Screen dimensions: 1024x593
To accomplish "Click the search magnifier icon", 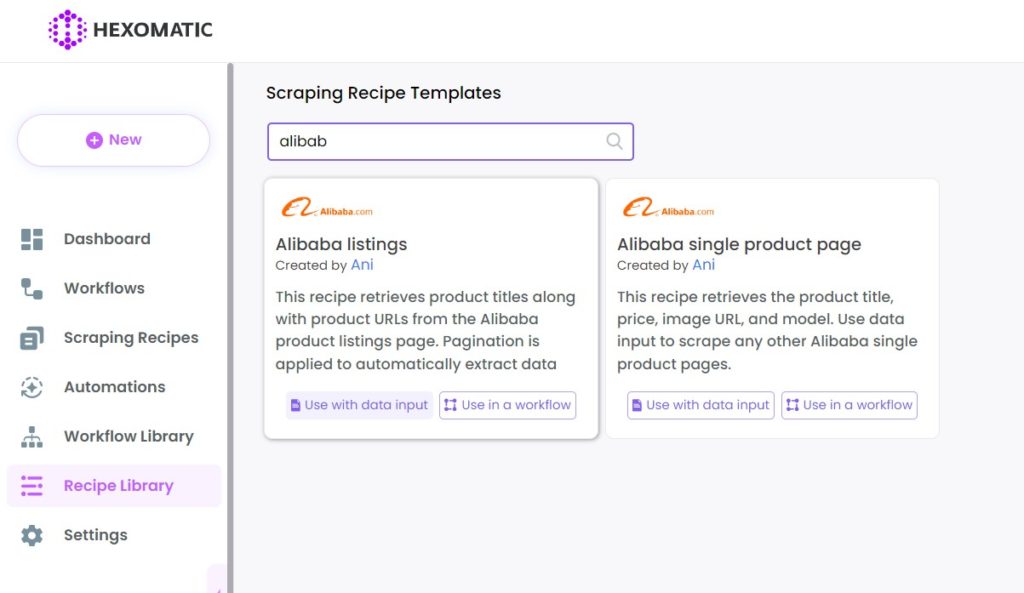I will click(614, 141).
